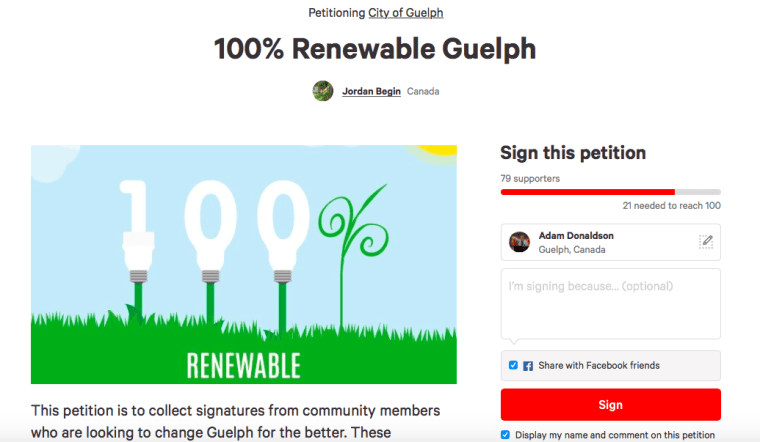Viewport: 760px width, 442px height.
Task: Click the petition description paragraph
Action: 235,422
